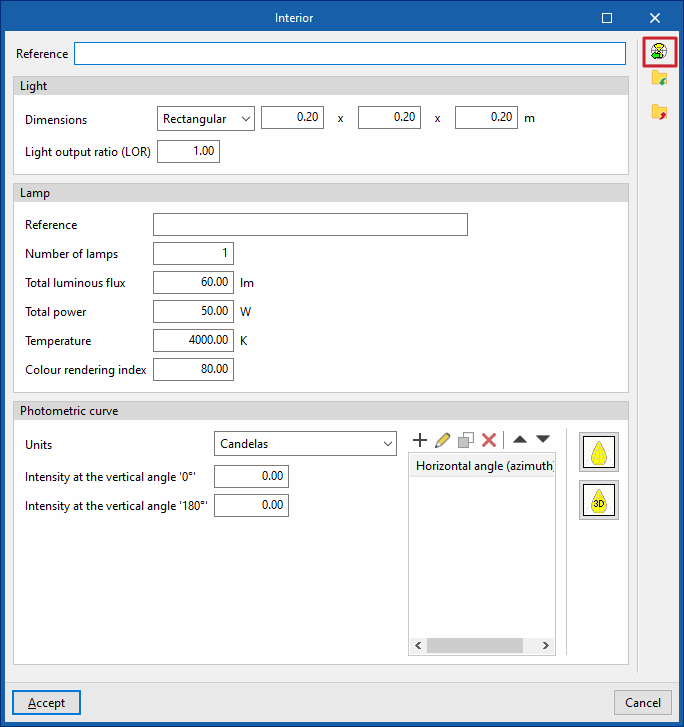Click the first dimension value field
Image resolution: width=684 pixels, height=727 pixels.
[293, 117]
